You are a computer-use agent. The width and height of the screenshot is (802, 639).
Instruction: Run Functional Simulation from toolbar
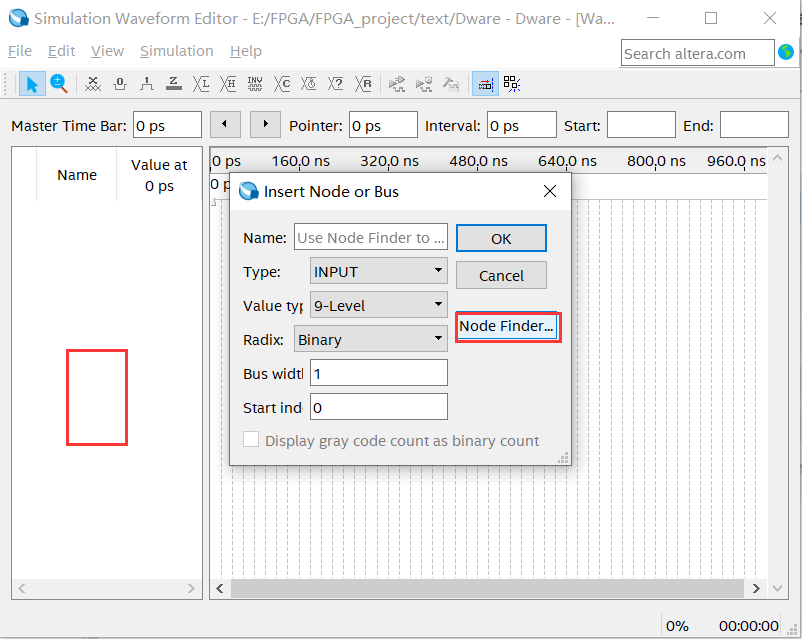tap(396, 84)
